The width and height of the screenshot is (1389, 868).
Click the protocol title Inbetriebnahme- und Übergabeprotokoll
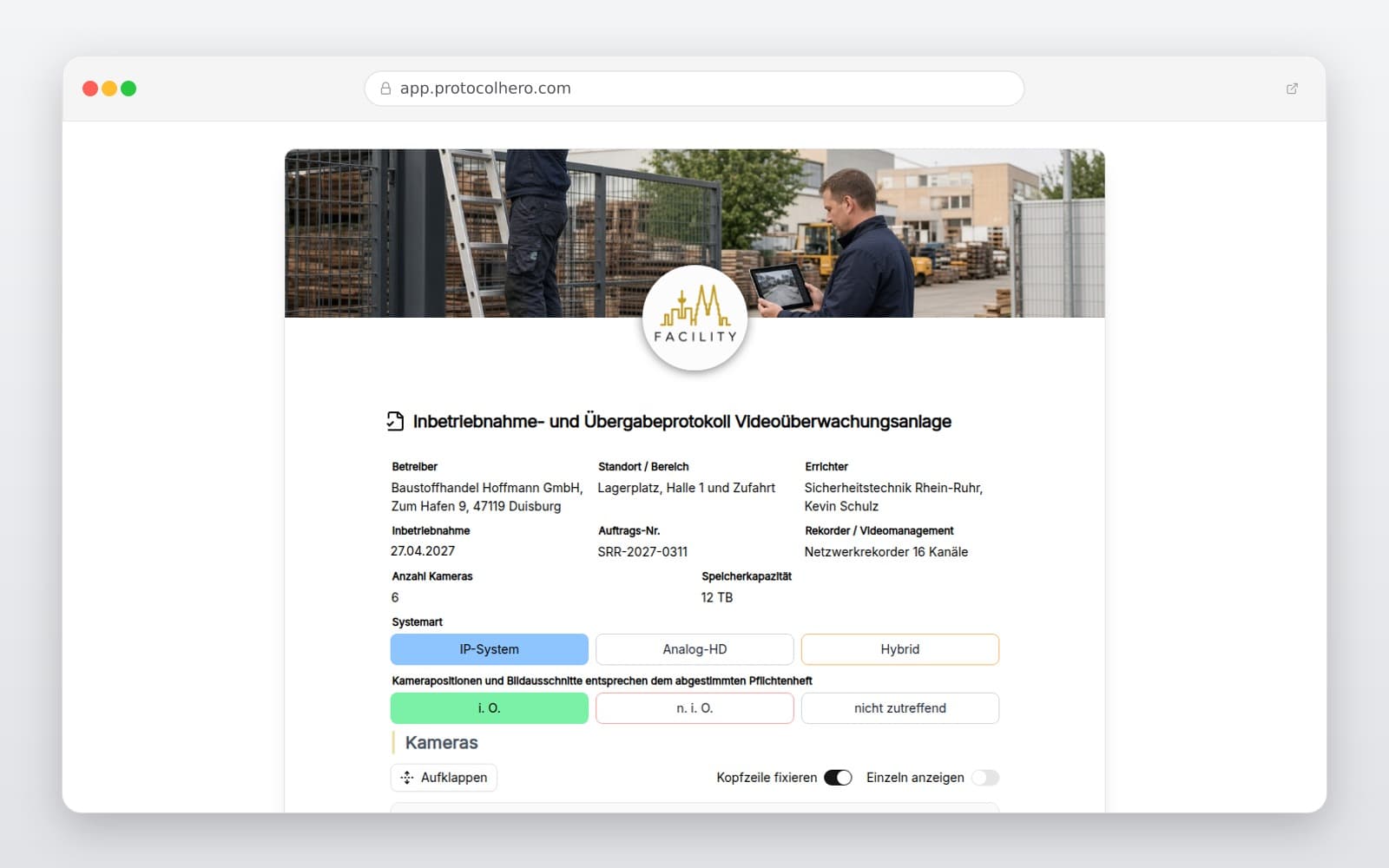point(682,422)
